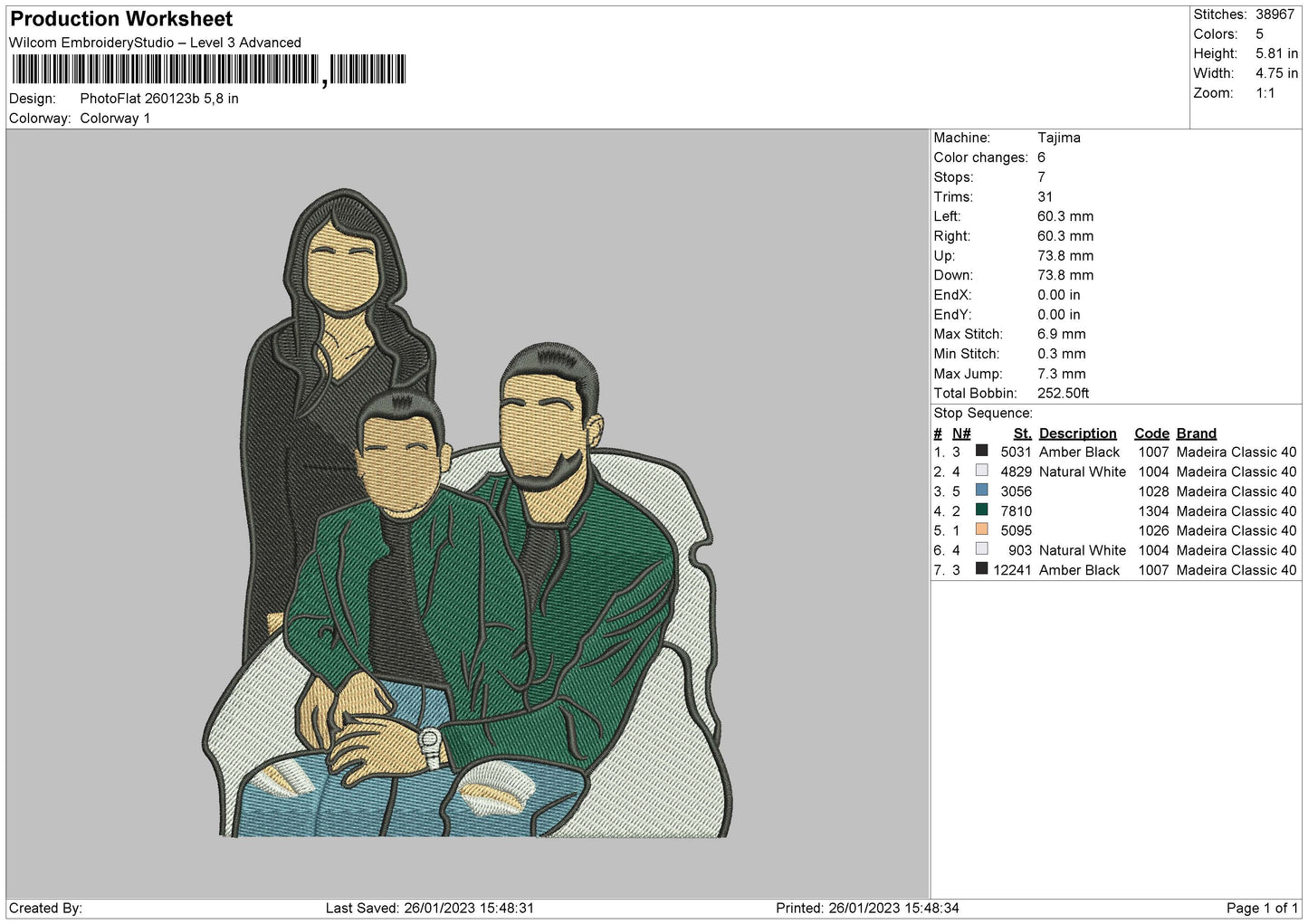Click design name 'PhotoFlat 260123b 5,8 in'

159,99
